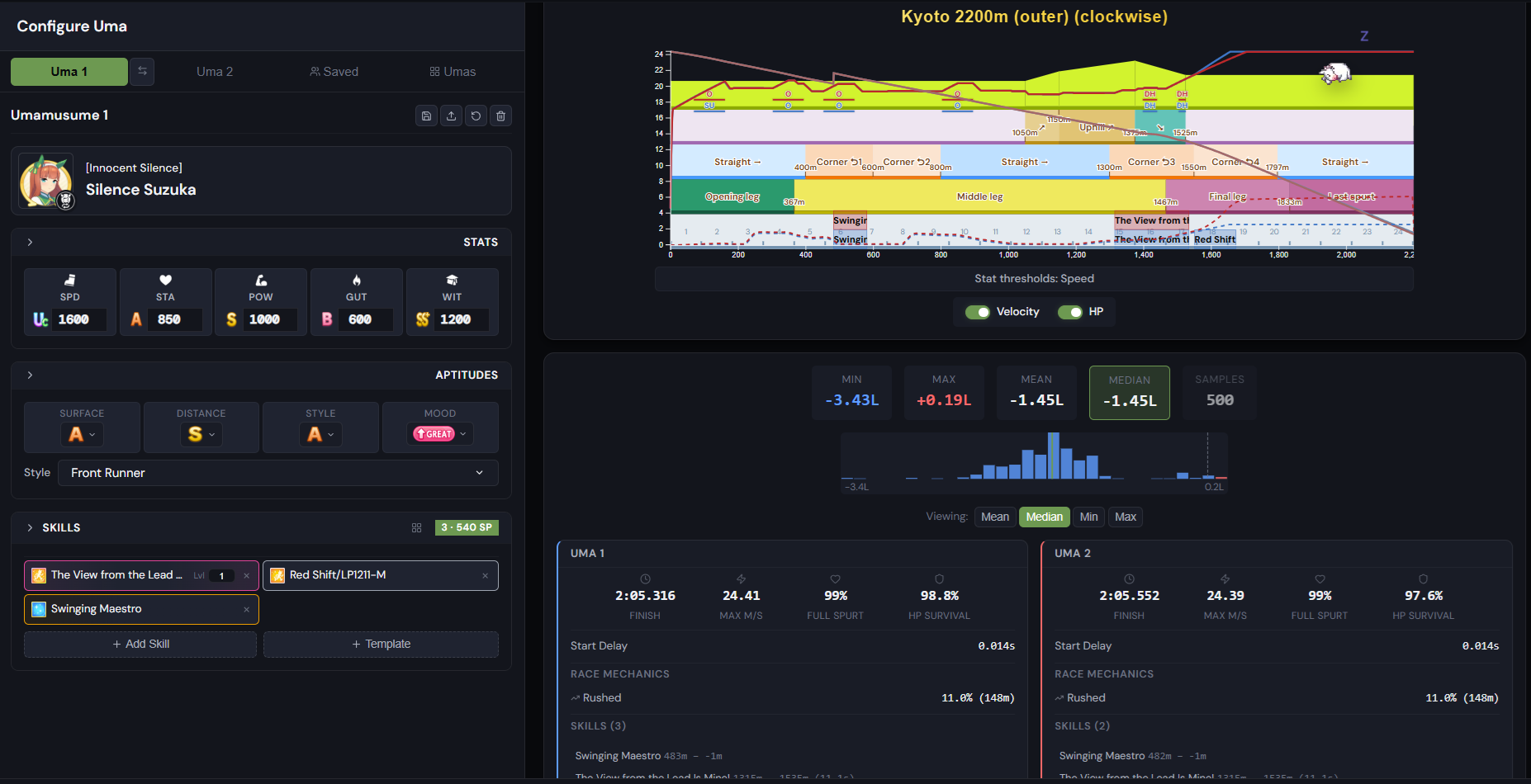Click the upload/export icon beside Umamusume 1
The height and width of the screenshot is (784, 1531).
451,116
